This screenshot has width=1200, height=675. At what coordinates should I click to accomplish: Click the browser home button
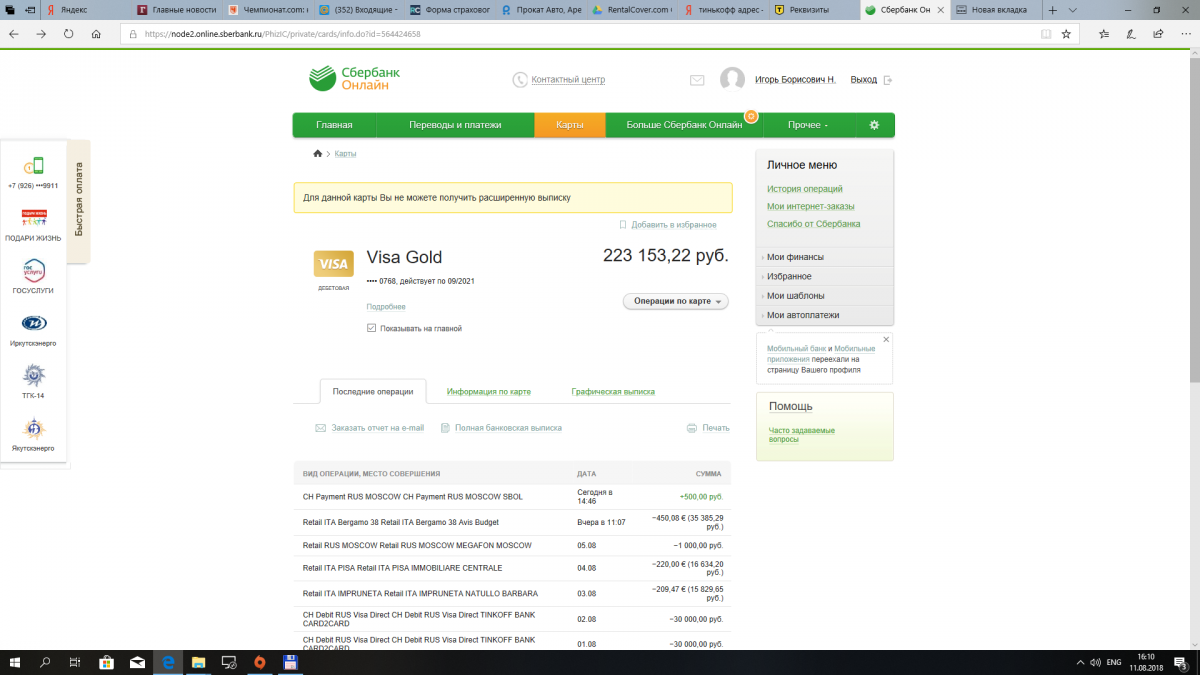[x=96, y=33]
